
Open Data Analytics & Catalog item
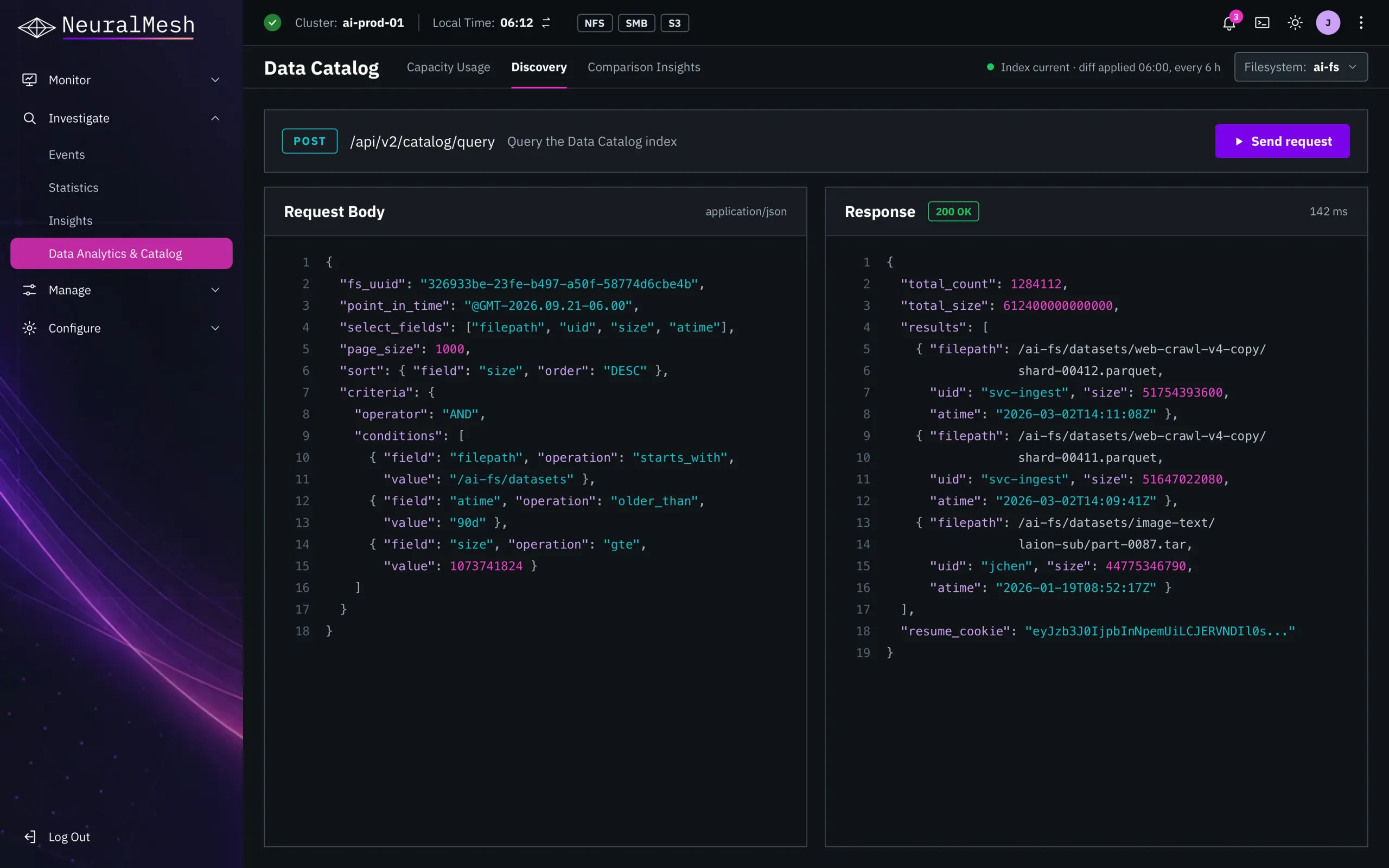coord(121,253)
